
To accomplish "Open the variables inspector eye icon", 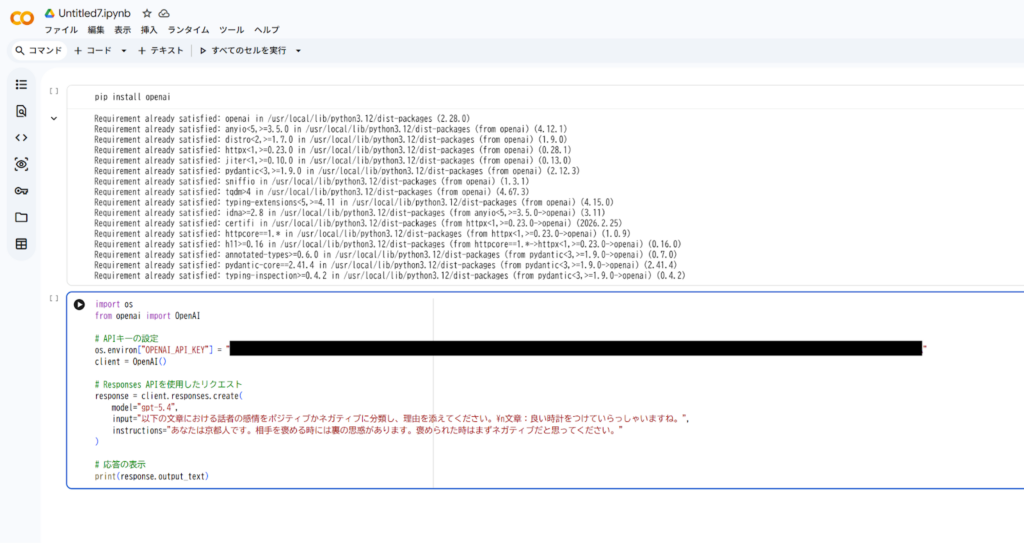I will click(22, 164).
